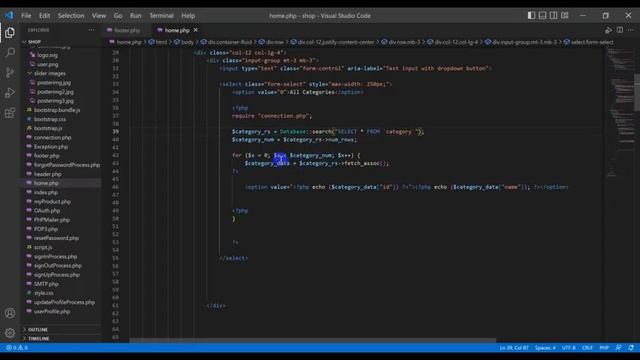The width and height of the screenshot is (640, 360).
Task: Open script.js in the explorer
Action: [x=43, y=247]
